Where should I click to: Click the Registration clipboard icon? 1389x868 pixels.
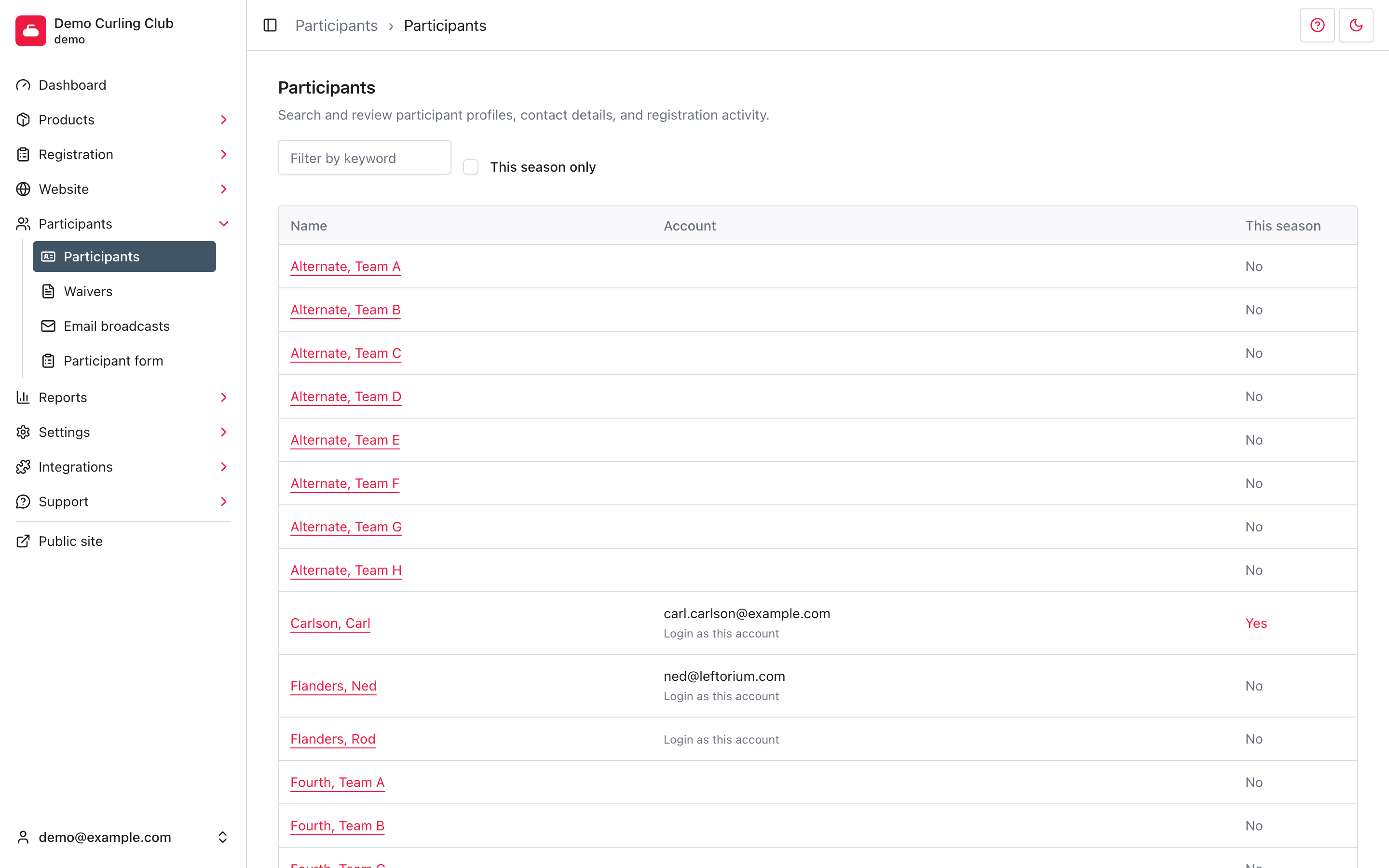(x=23, y=154)
